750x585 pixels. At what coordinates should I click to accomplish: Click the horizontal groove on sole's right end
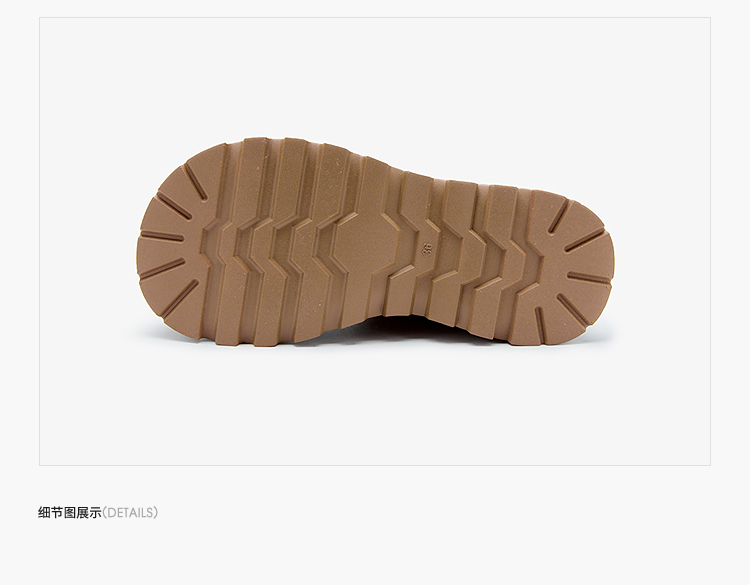click(x=588, y=278)
